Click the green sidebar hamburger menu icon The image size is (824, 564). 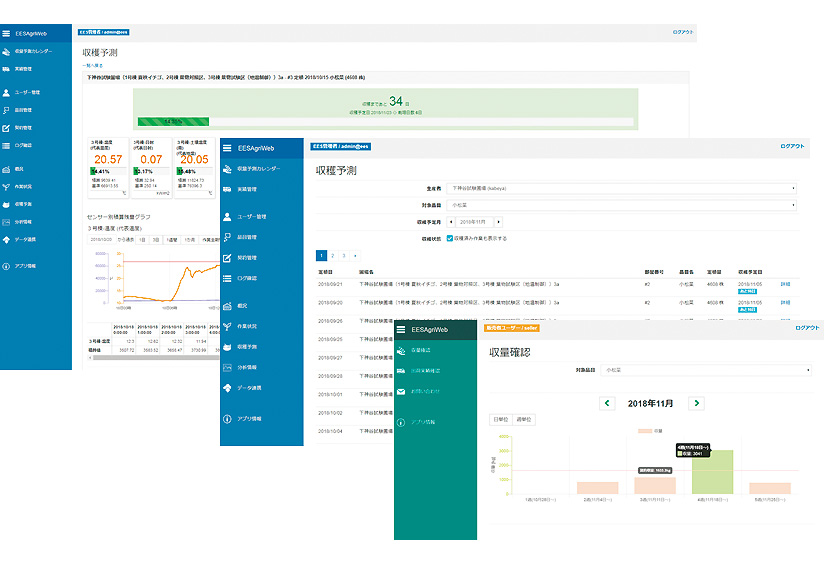point(402,329)
